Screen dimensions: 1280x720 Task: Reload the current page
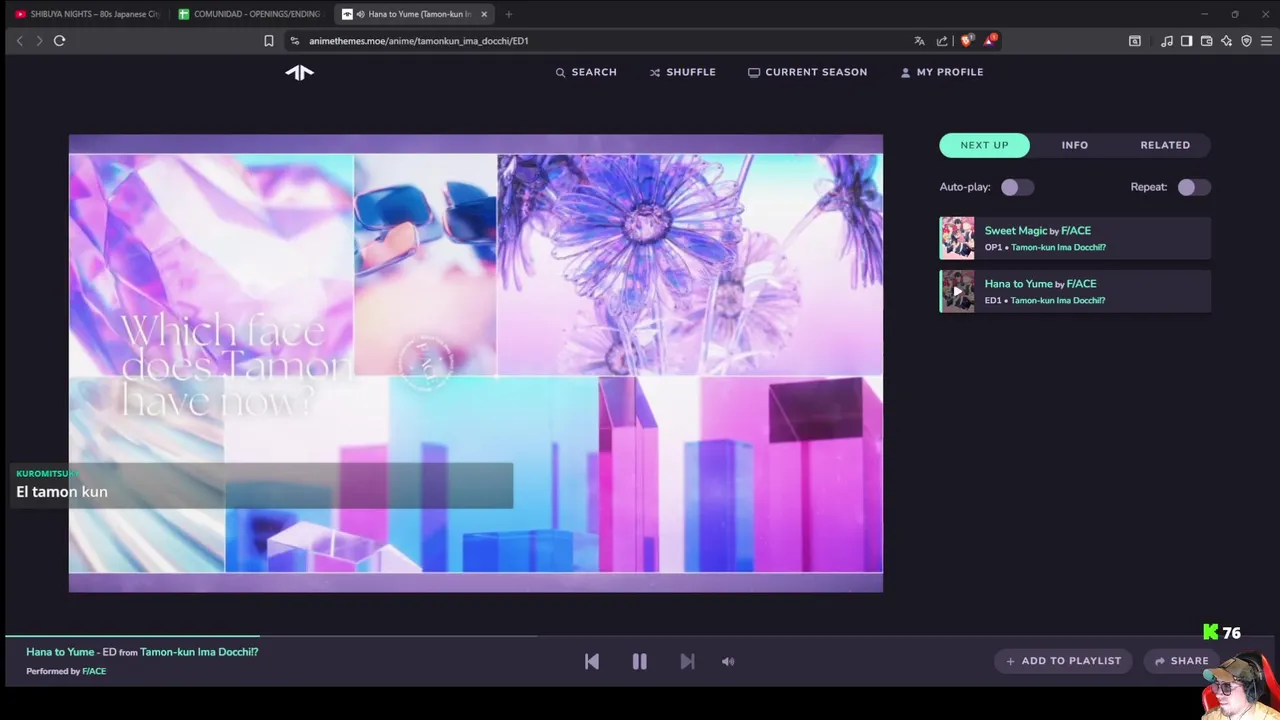(60, 41)
